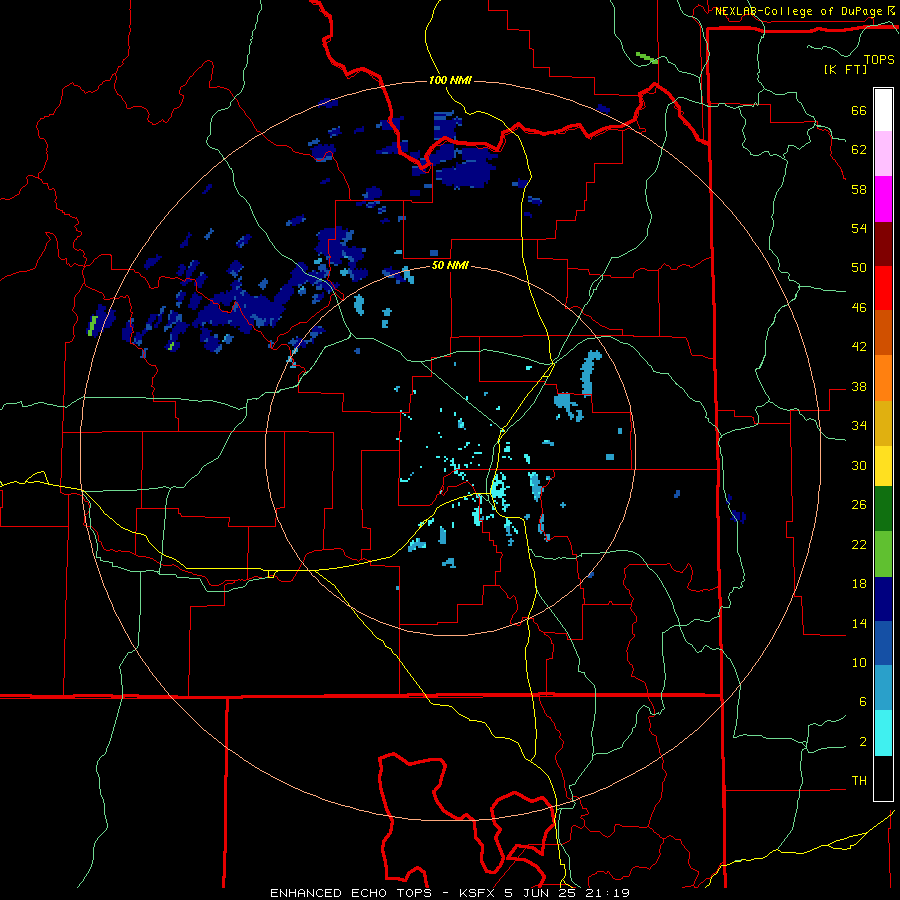Click the legend value 58
The height and width of the screenshot is (900, 900).
pyautogui.click(x=859, y=189)
